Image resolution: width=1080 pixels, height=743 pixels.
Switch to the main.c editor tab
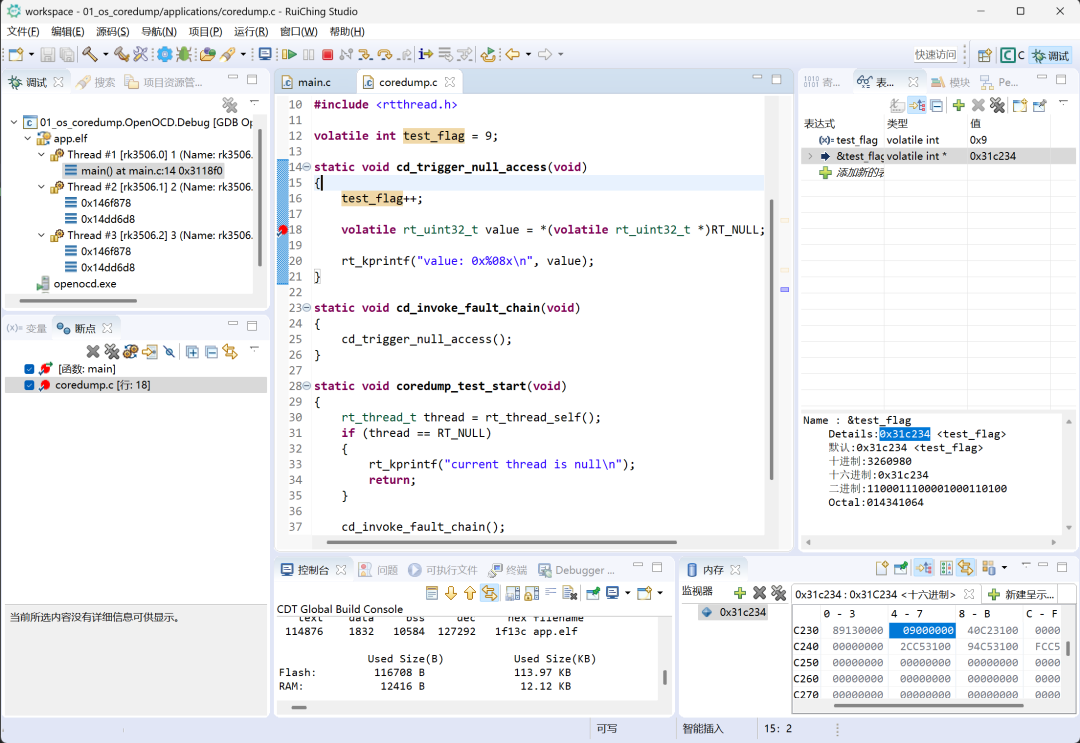click(313, 82)
